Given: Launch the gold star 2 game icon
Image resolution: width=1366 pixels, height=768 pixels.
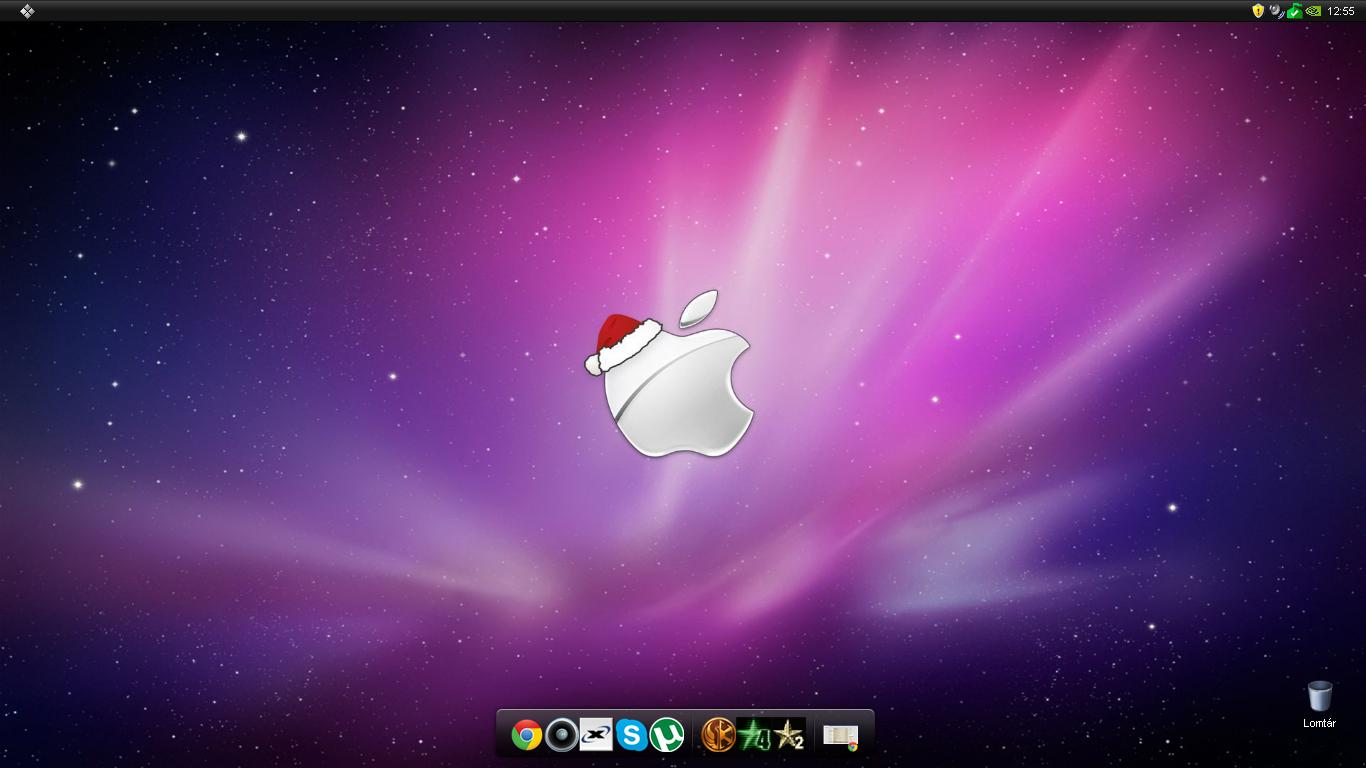Looking at the screenshot, I should tap(789, 735).
